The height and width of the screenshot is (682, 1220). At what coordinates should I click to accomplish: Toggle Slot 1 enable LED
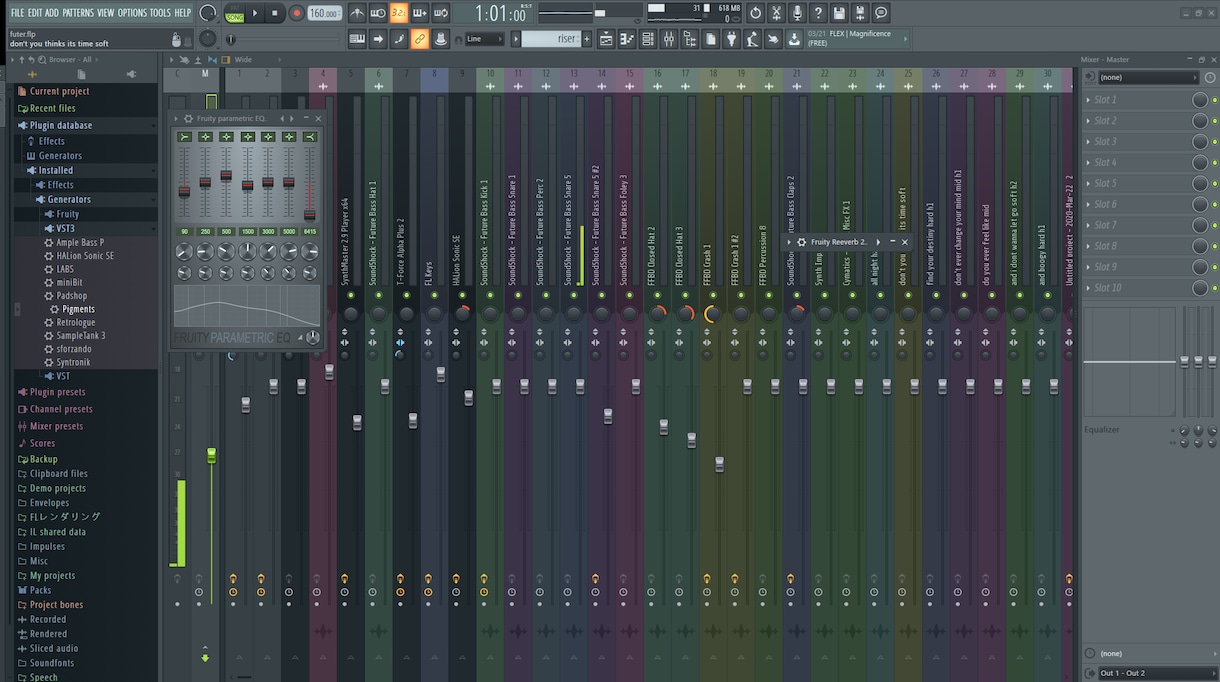tap(1214, 100)
